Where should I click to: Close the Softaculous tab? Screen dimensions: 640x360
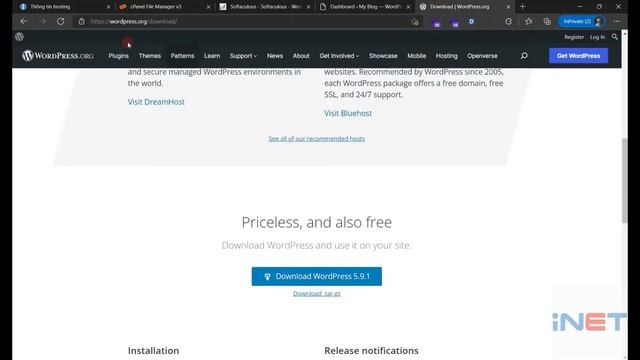308,7
